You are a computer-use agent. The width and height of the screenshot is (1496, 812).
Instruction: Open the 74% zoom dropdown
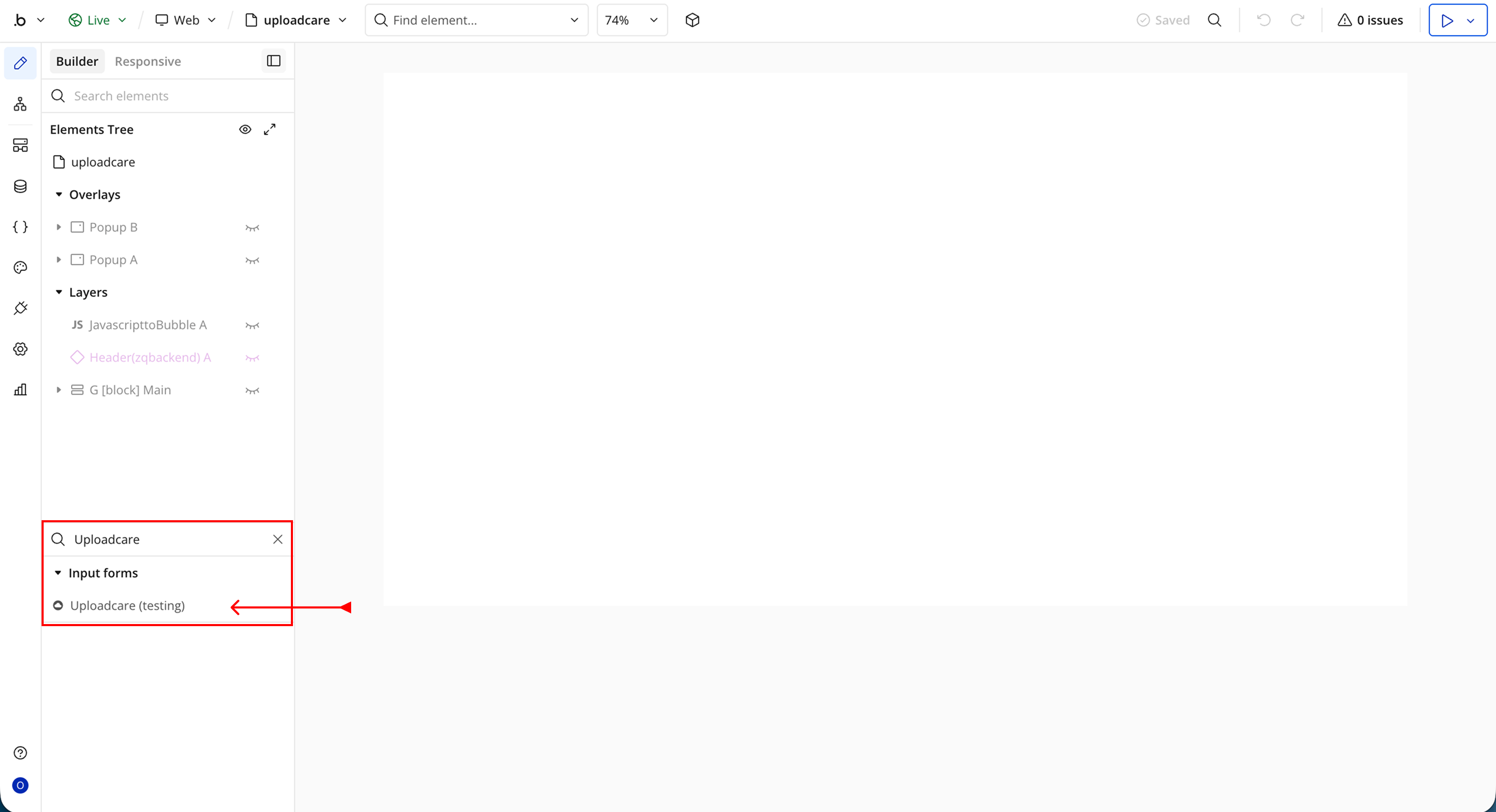pyautogui.click(x=632, y=20)
